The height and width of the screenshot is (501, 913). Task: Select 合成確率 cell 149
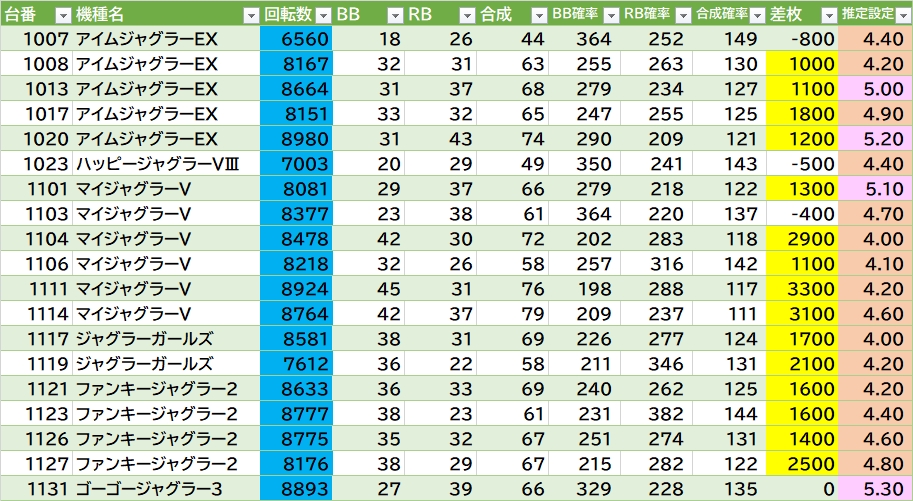coord(729,39)
